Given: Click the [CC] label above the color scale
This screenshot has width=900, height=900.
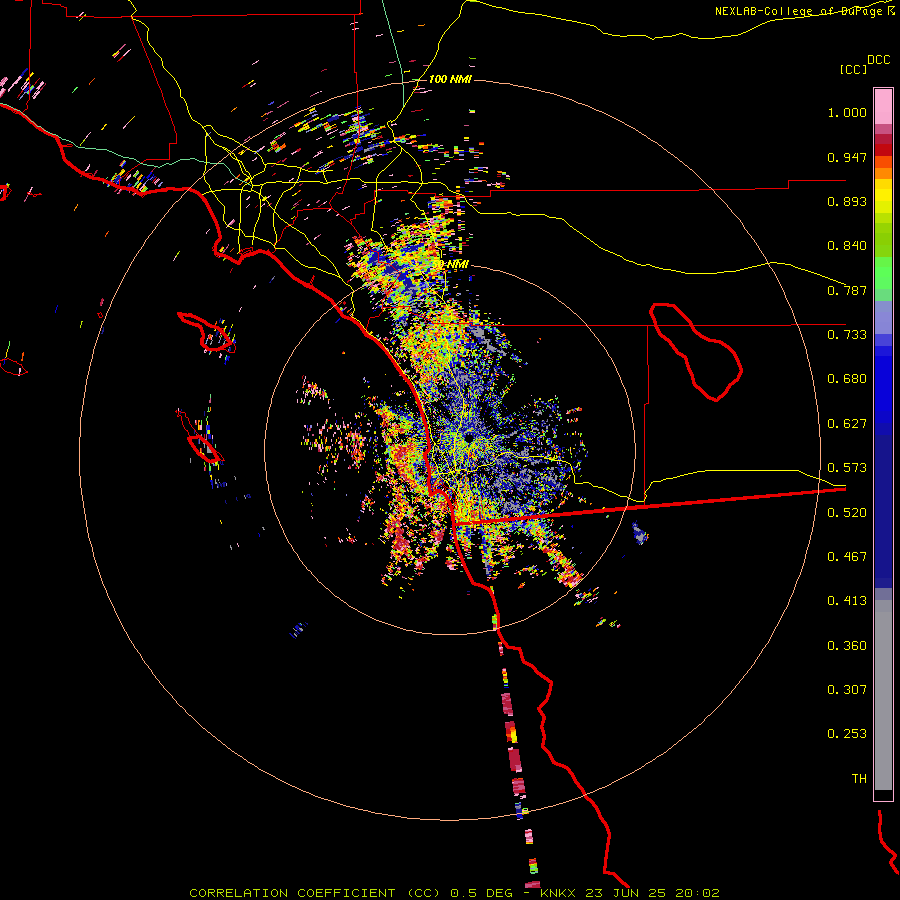Looking at the screenshot, I should tap(854, 69).
